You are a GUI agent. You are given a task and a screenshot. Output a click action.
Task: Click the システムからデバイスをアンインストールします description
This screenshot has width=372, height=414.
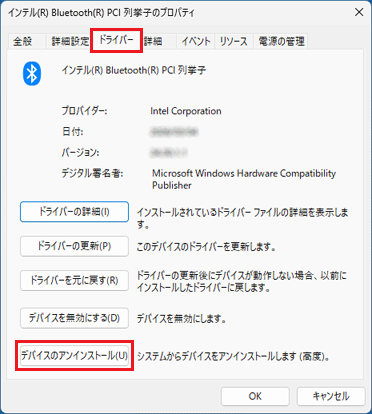[x=233, y=356]
